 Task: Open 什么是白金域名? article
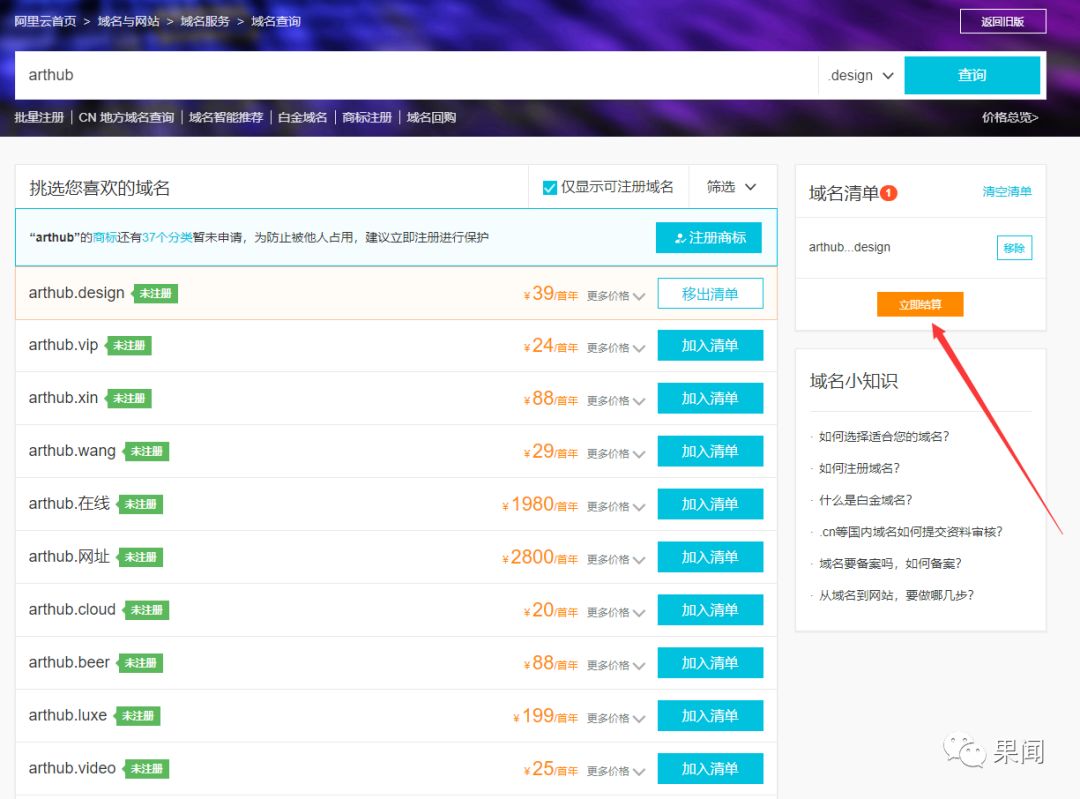(865, 500)
